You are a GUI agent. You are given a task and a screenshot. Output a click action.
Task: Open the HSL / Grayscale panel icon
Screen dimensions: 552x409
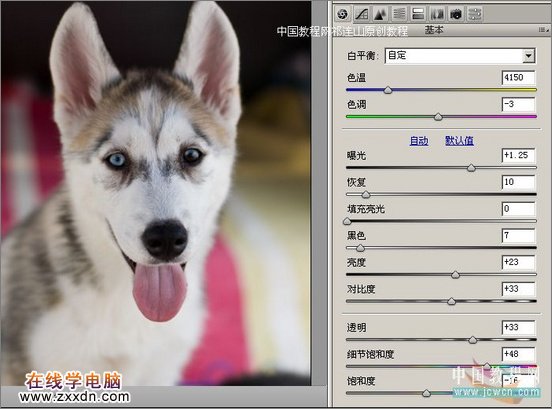coord(399,14)
